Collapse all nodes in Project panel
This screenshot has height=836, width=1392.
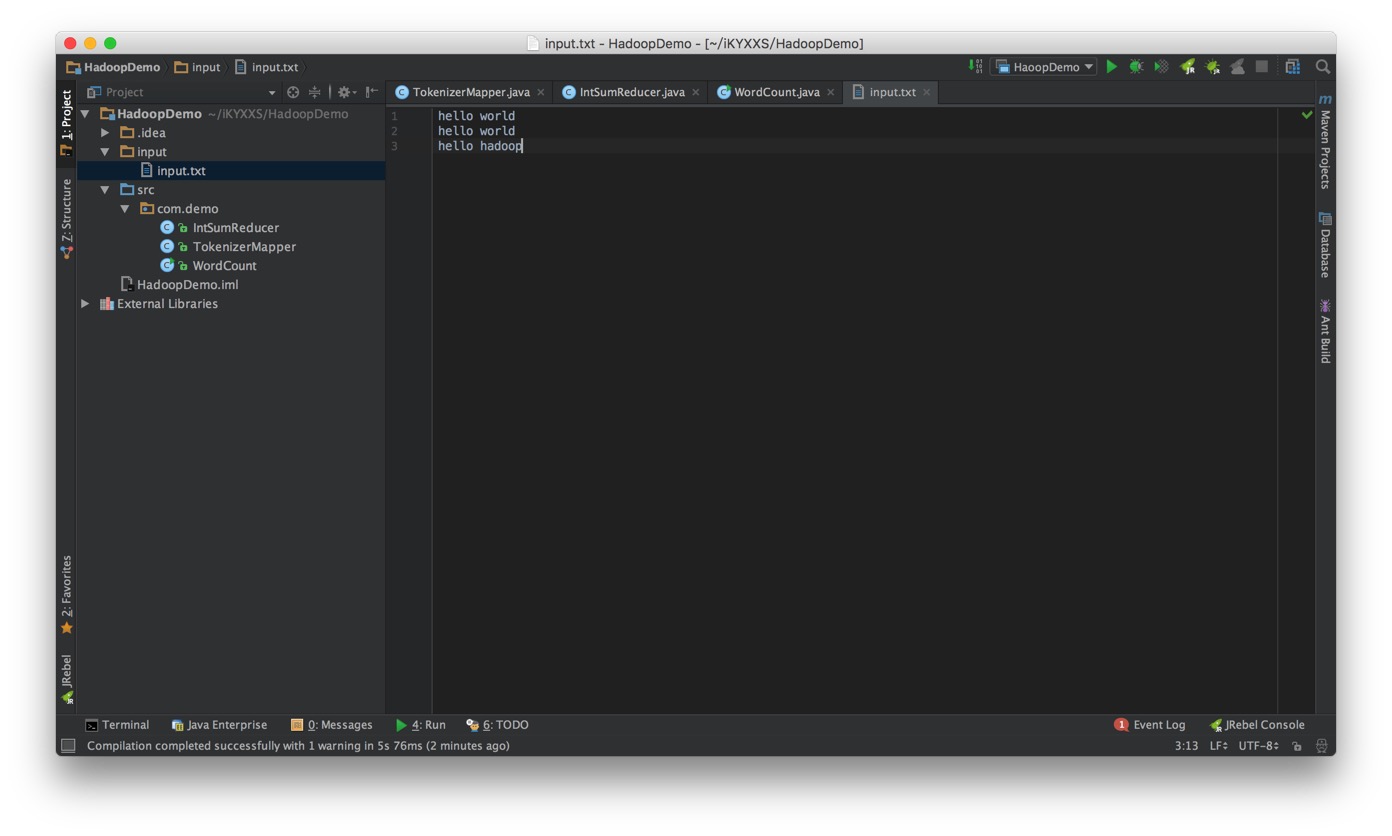pyautogui.click(x=314, y=92)
